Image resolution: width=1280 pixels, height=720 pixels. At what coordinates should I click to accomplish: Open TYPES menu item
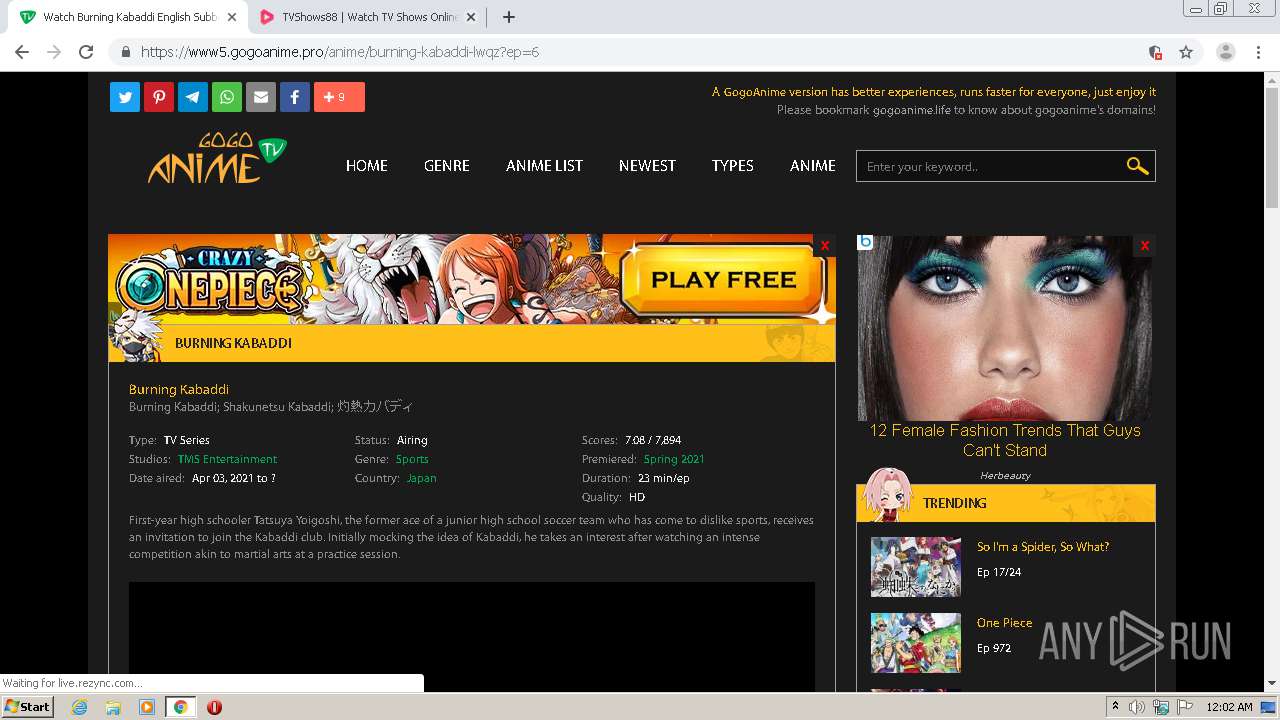tap(733, 166)
